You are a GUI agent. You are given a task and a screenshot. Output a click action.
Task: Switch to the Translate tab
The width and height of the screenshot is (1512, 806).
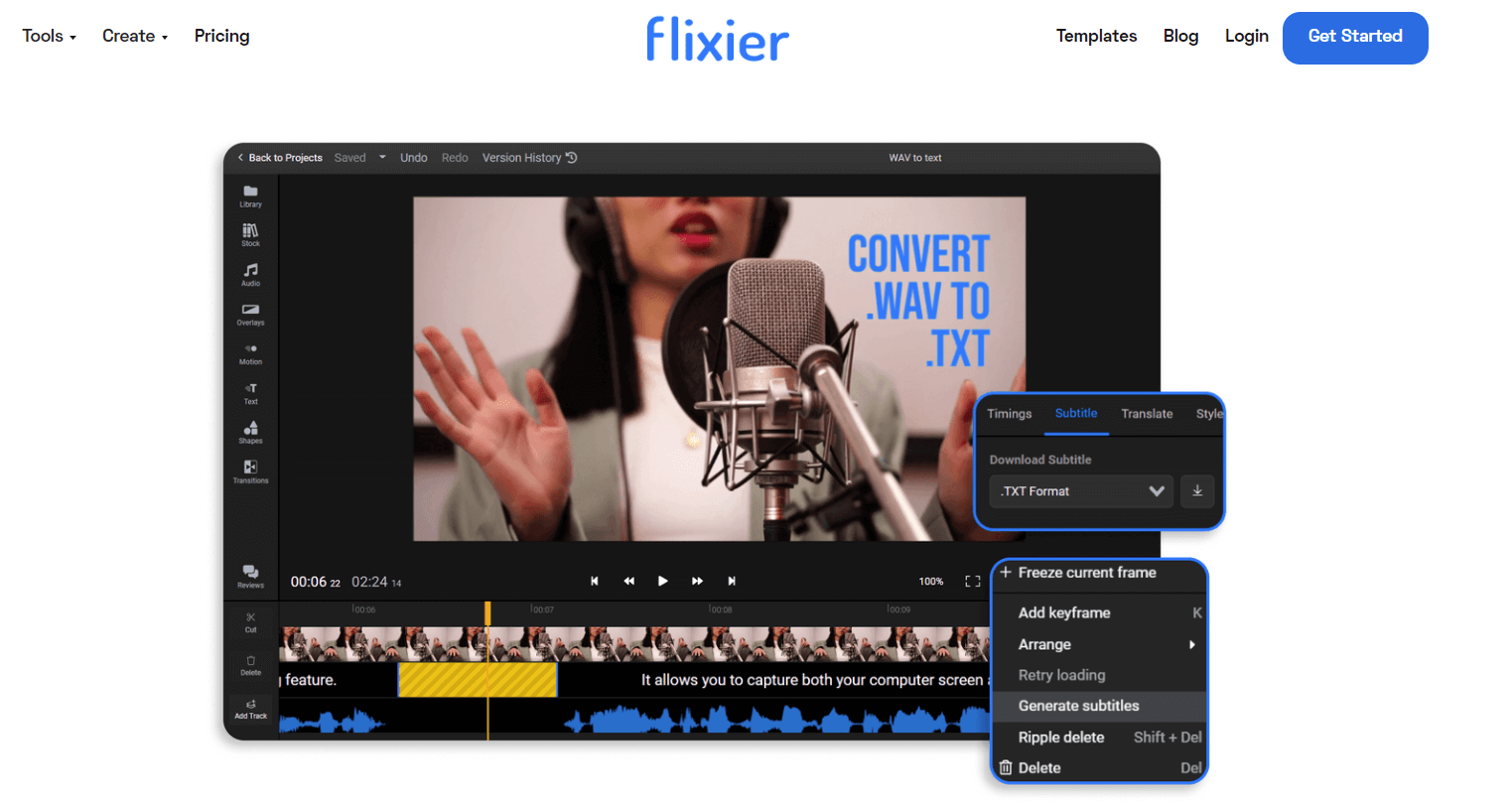click(1147, 414)
